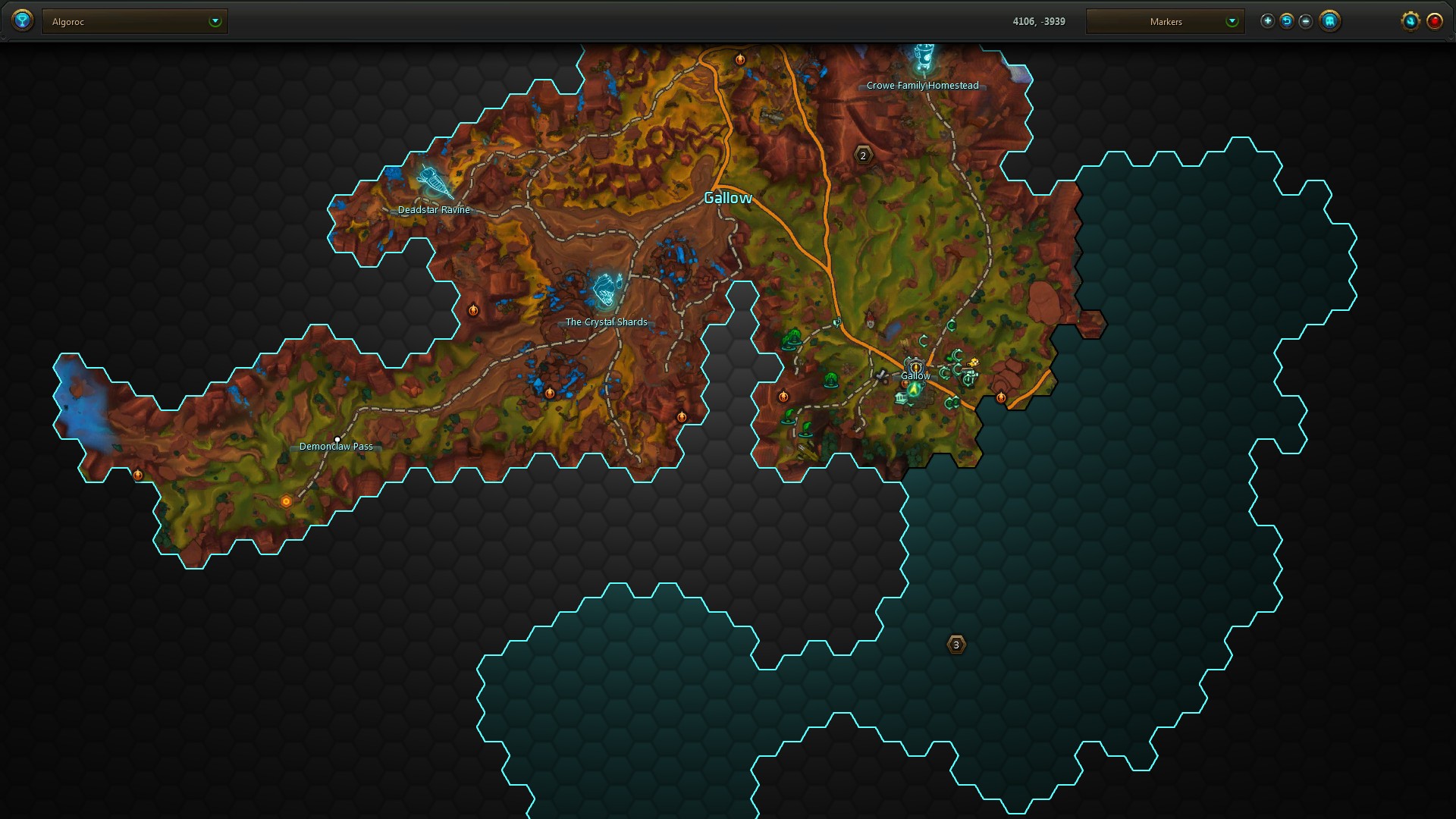Open map settings with the wrench-gear icon
This screenshot has height=819, width=1456.
point(1410,21)
